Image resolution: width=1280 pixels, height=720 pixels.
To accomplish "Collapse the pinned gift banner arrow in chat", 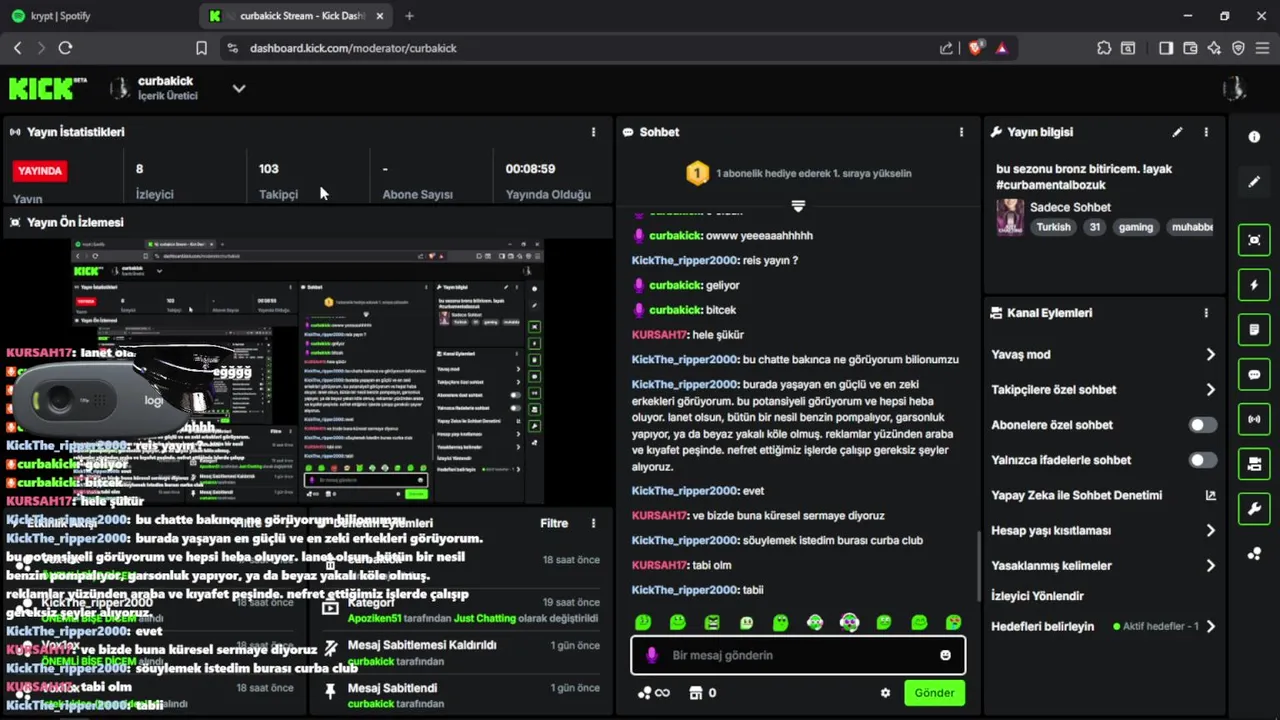I will click(798, 206).
